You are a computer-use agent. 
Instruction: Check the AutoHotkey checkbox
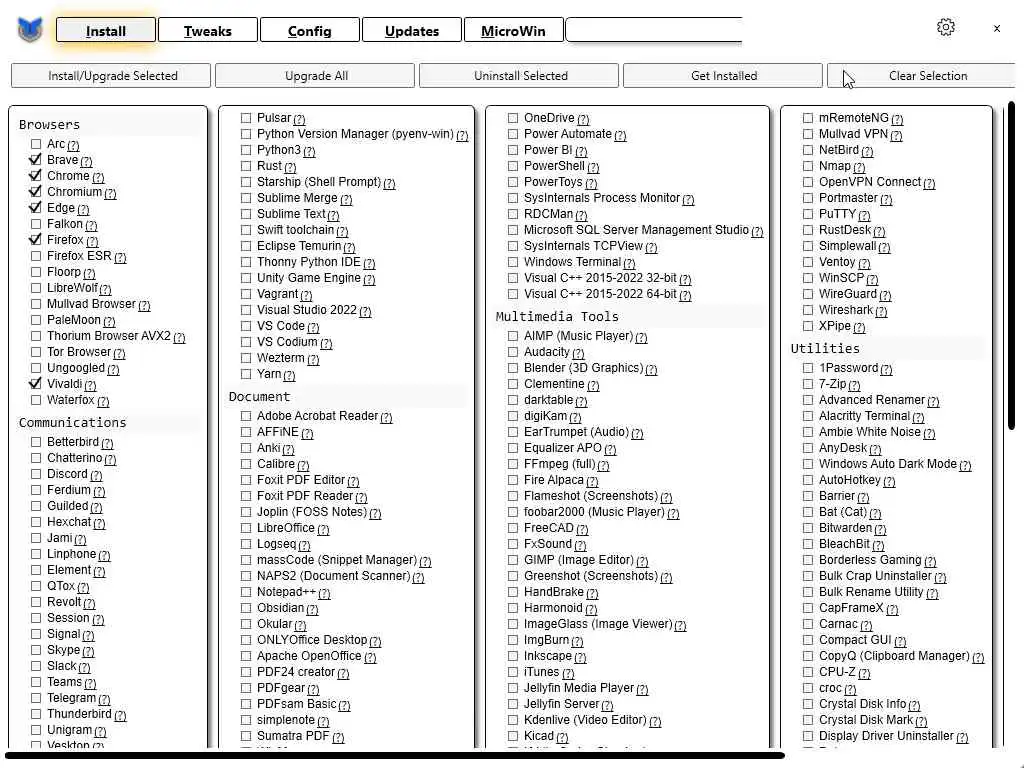point(808,480)
